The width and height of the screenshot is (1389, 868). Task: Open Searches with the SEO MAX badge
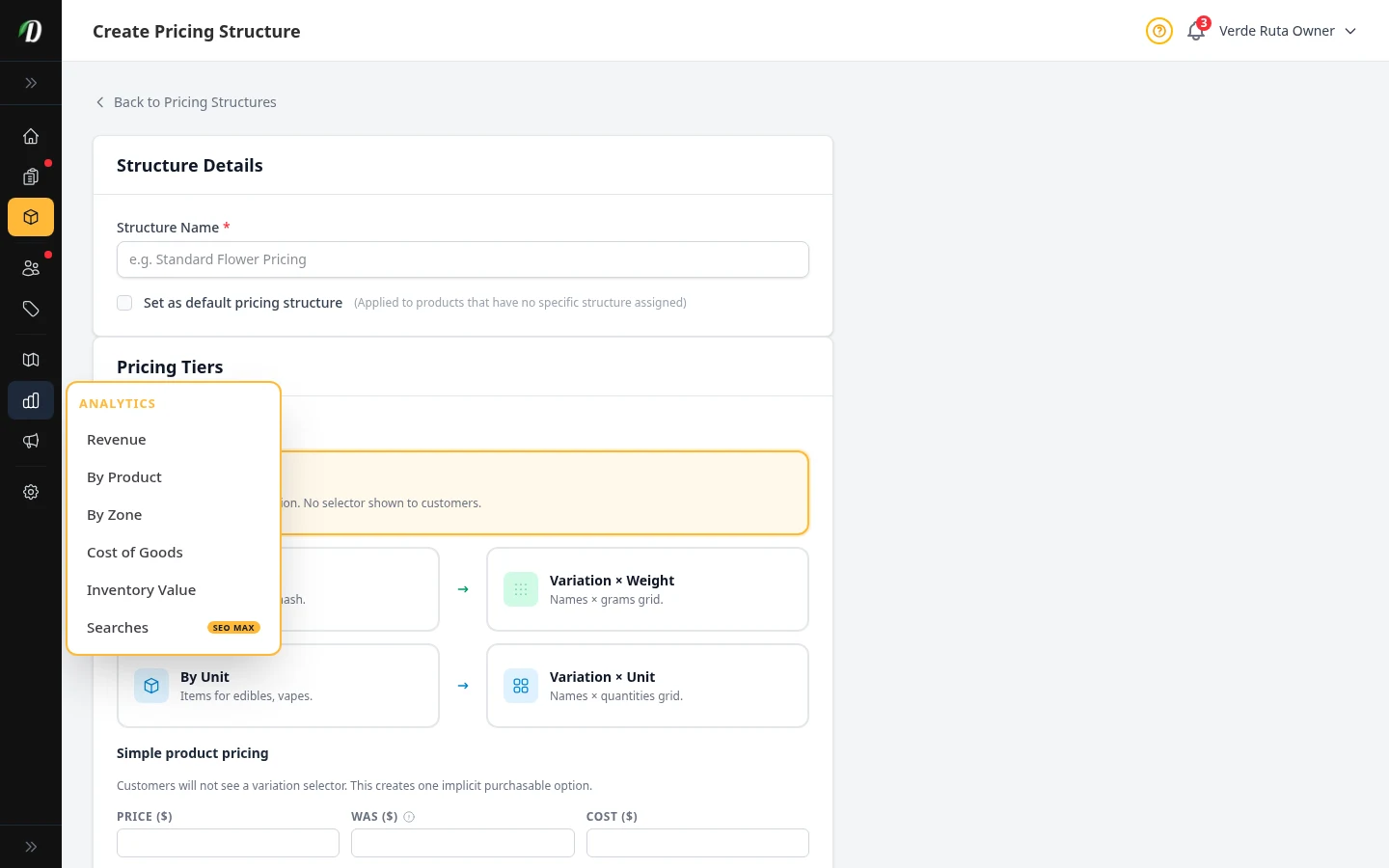(118, 627)
